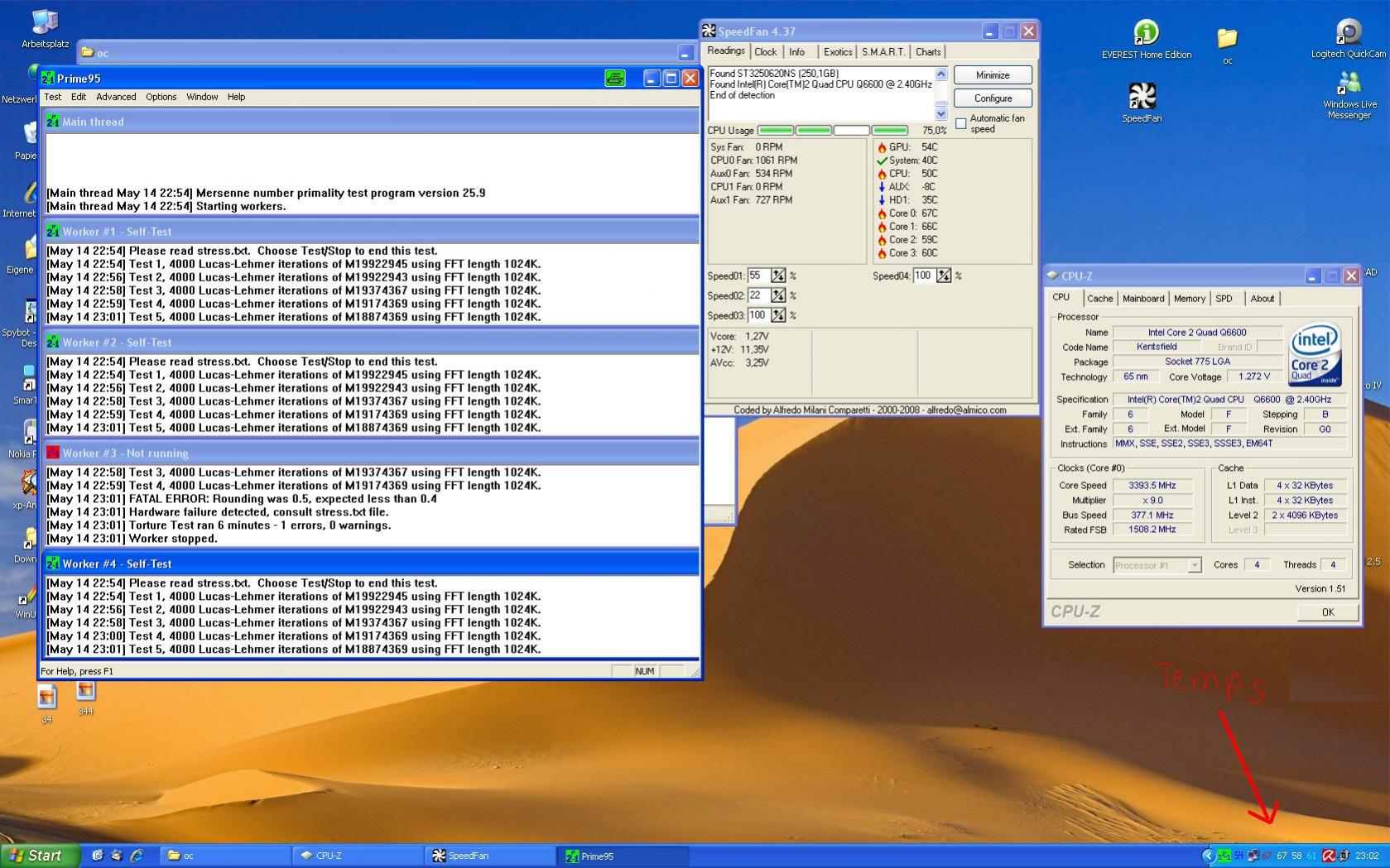Open the Advanced menu in Prime95
1390x868 pixels.
[116, 97]
